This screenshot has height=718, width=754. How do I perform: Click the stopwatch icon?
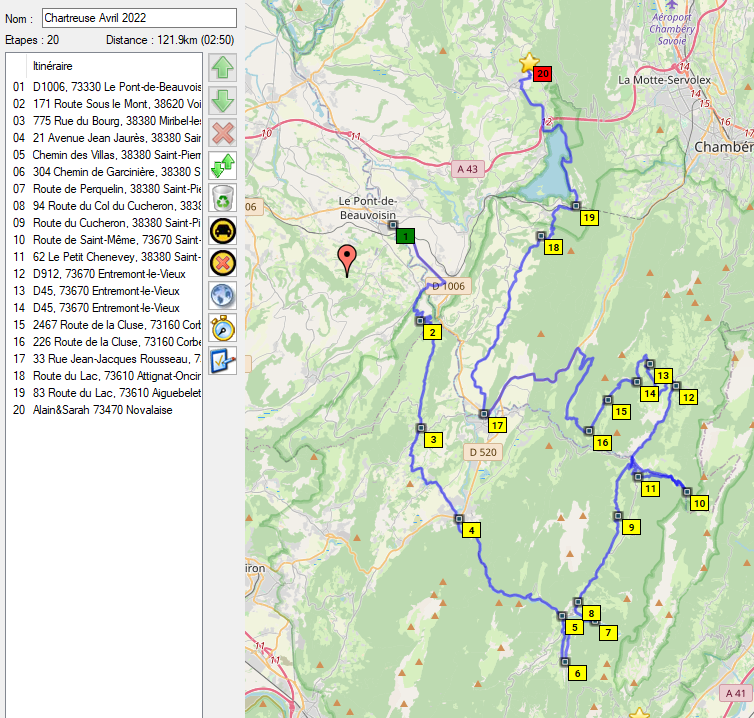tap(223, 328)
